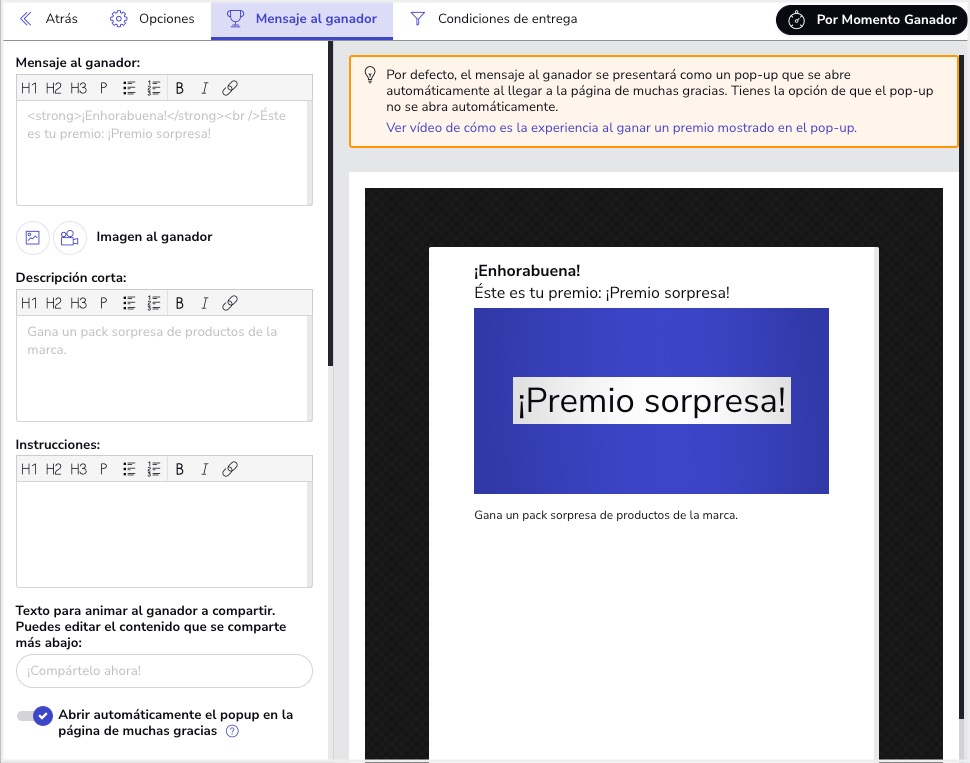Open the winner experience video link
This screenshot has width=970, height=763.
point(621,128)
